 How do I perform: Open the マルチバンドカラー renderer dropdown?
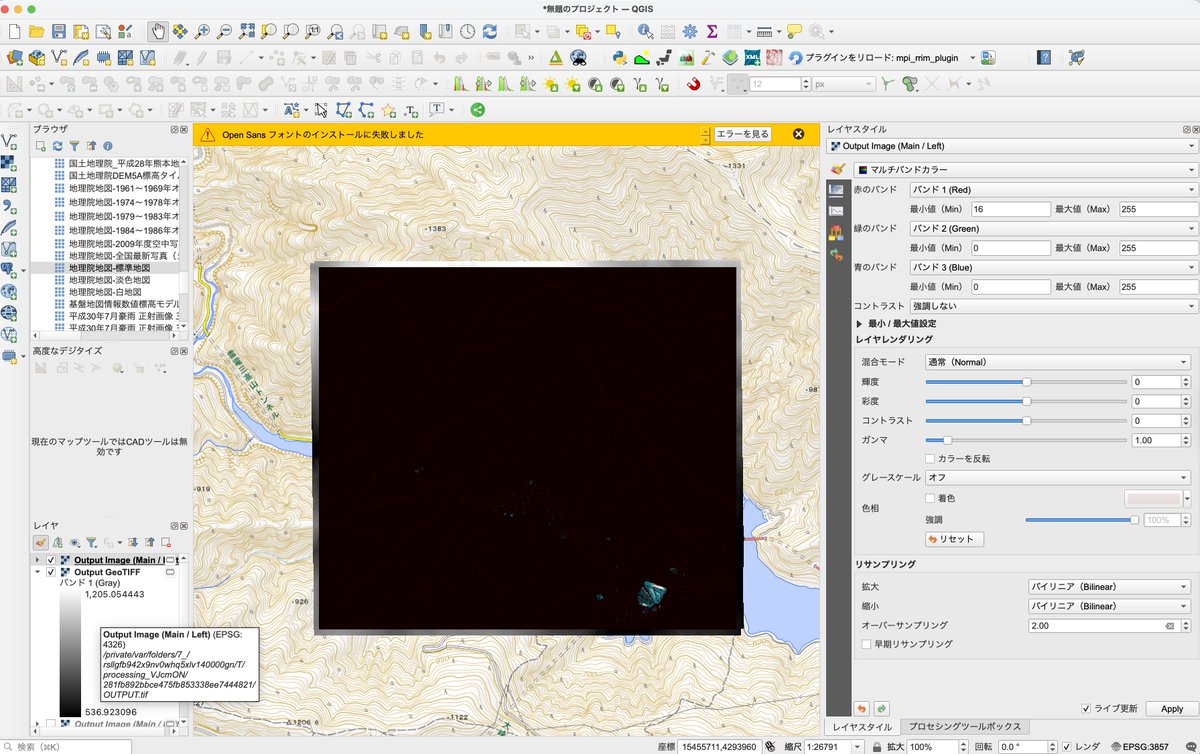tap(1026, 170)
